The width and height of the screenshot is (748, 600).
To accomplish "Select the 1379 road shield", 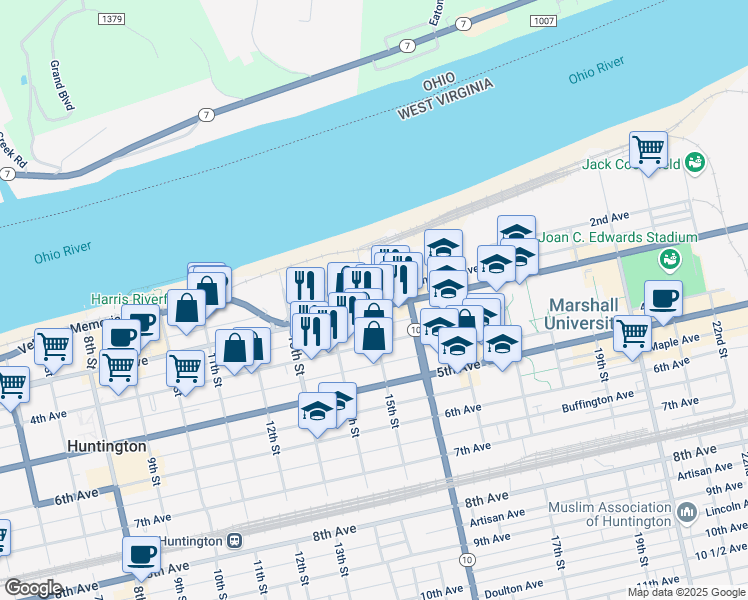I will pyautogui.click(x=112, y=19).
